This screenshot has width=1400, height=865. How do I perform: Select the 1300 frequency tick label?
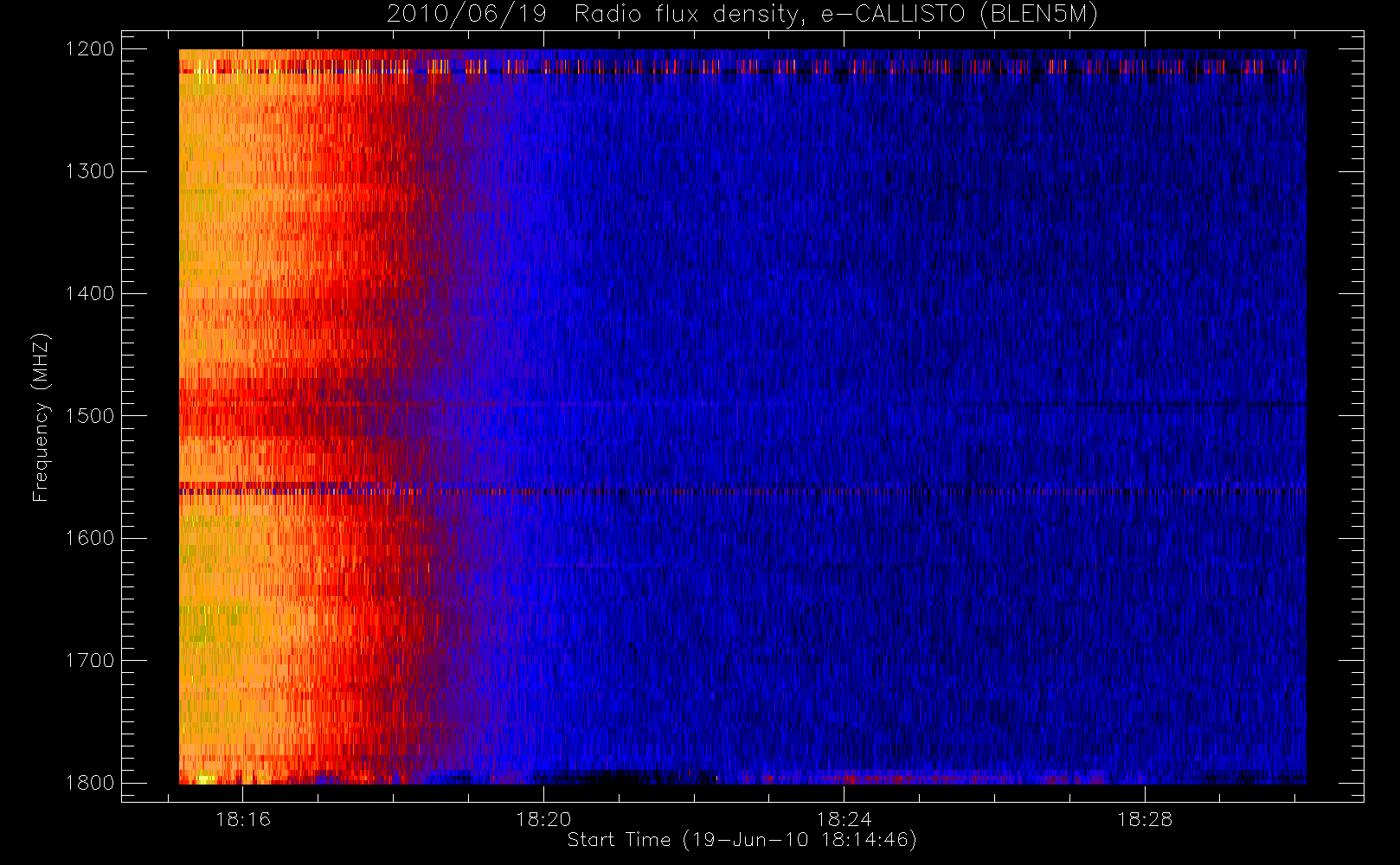tap(91, 171)
